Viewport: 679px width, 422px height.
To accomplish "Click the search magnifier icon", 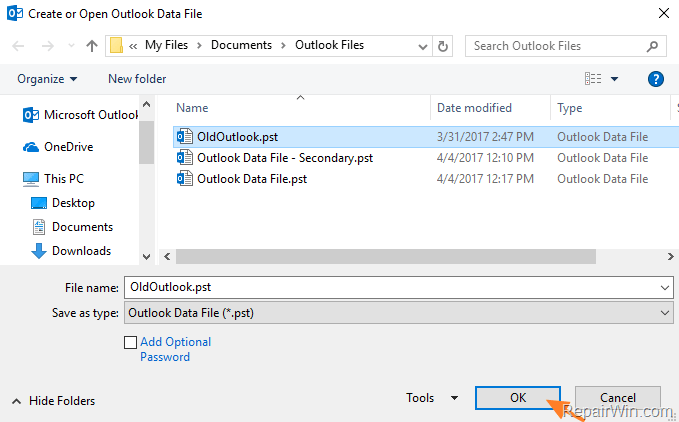I will (653, 46).
